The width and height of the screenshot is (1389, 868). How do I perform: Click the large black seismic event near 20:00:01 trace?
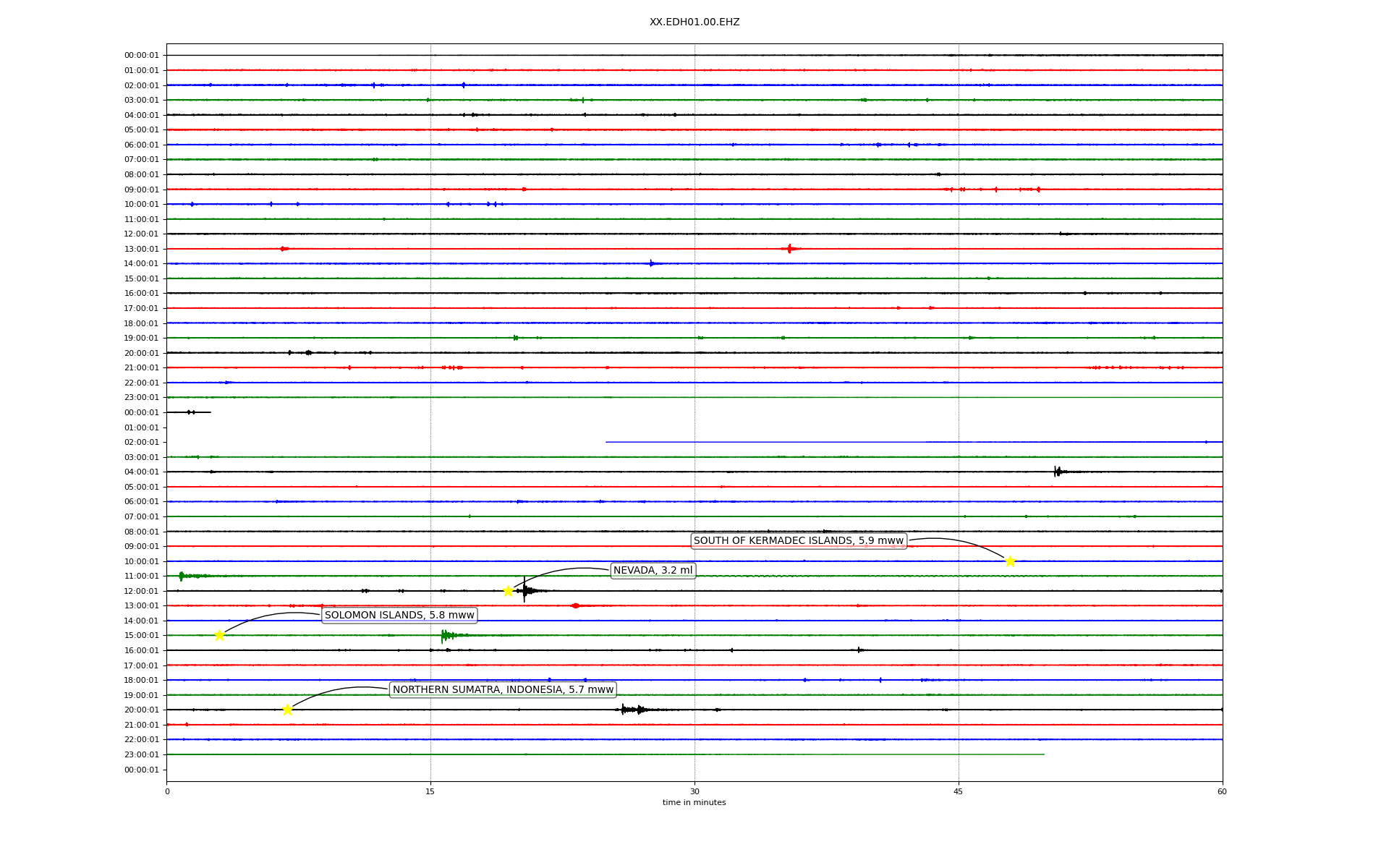[x=631, y=710]
